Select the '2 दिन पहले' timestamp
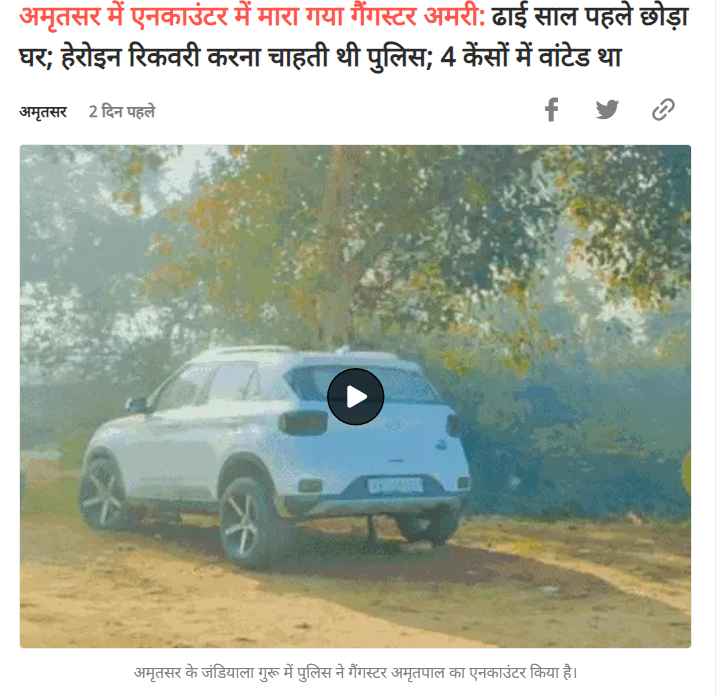The width and height of the screenshot is (716, 695). pyautogui.click(x=122, y=111)
